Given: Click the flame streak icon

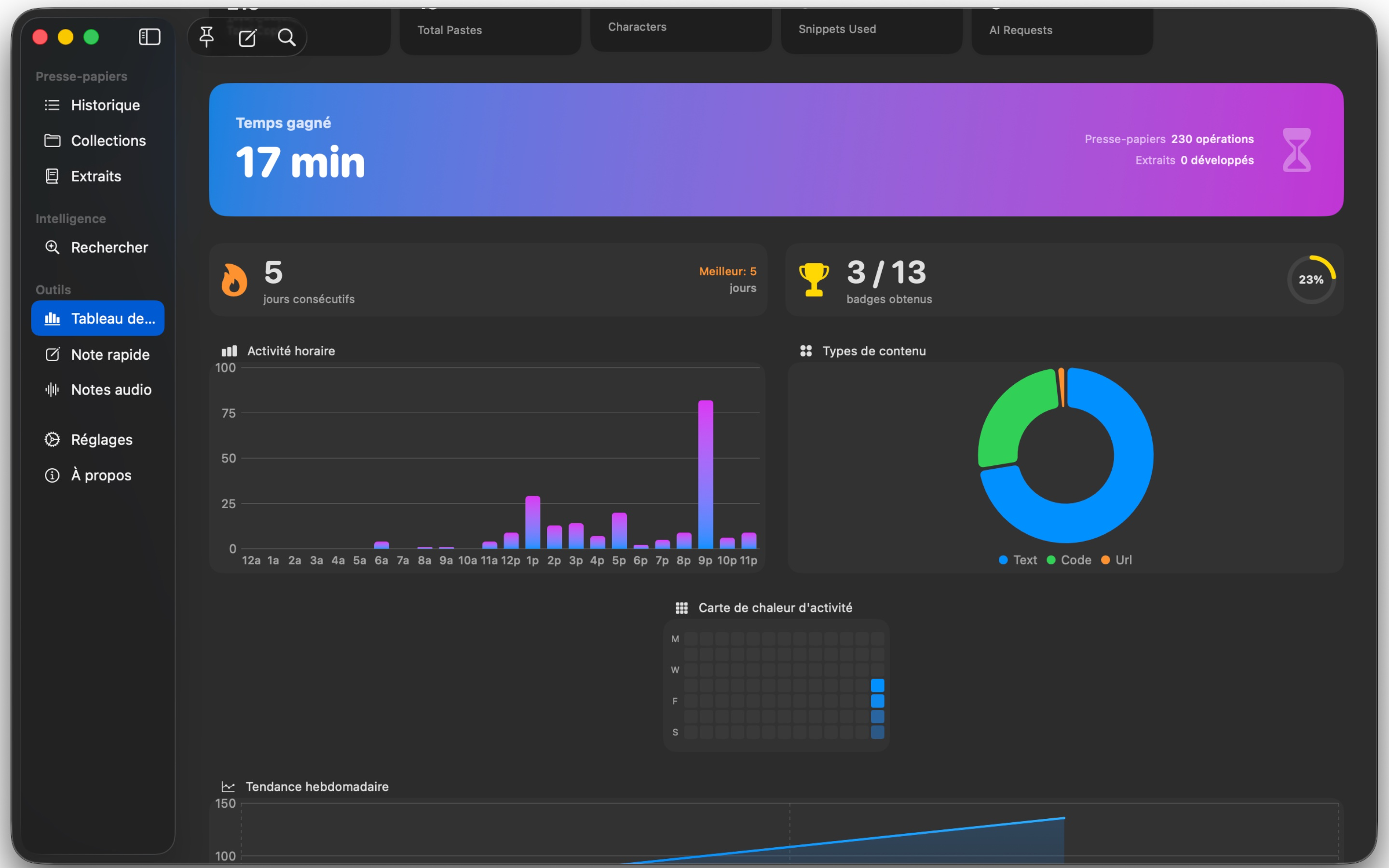Looking at the screenshot, I should pyautogui.click(x=234, y=280).
